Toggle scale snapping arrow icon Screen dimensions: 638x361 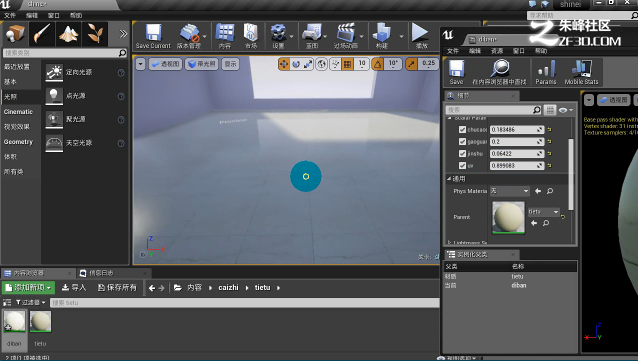(411, 64)
